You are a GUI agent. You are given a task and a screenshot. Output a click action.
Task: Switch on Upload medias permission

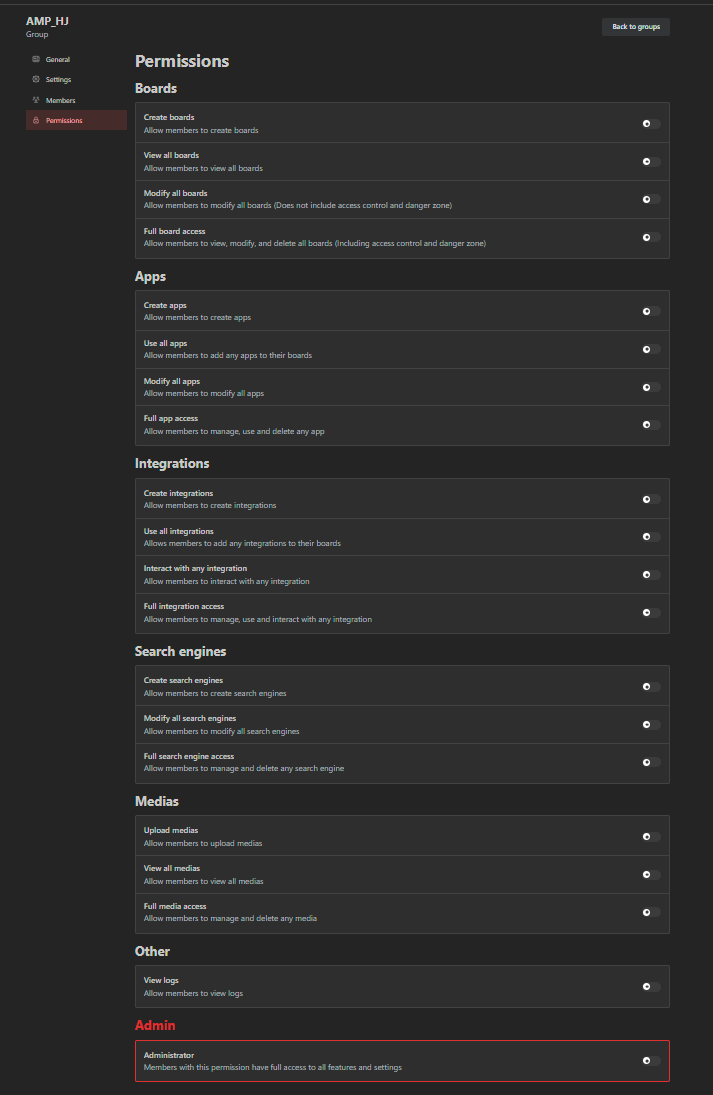click(x=651, y=837)
